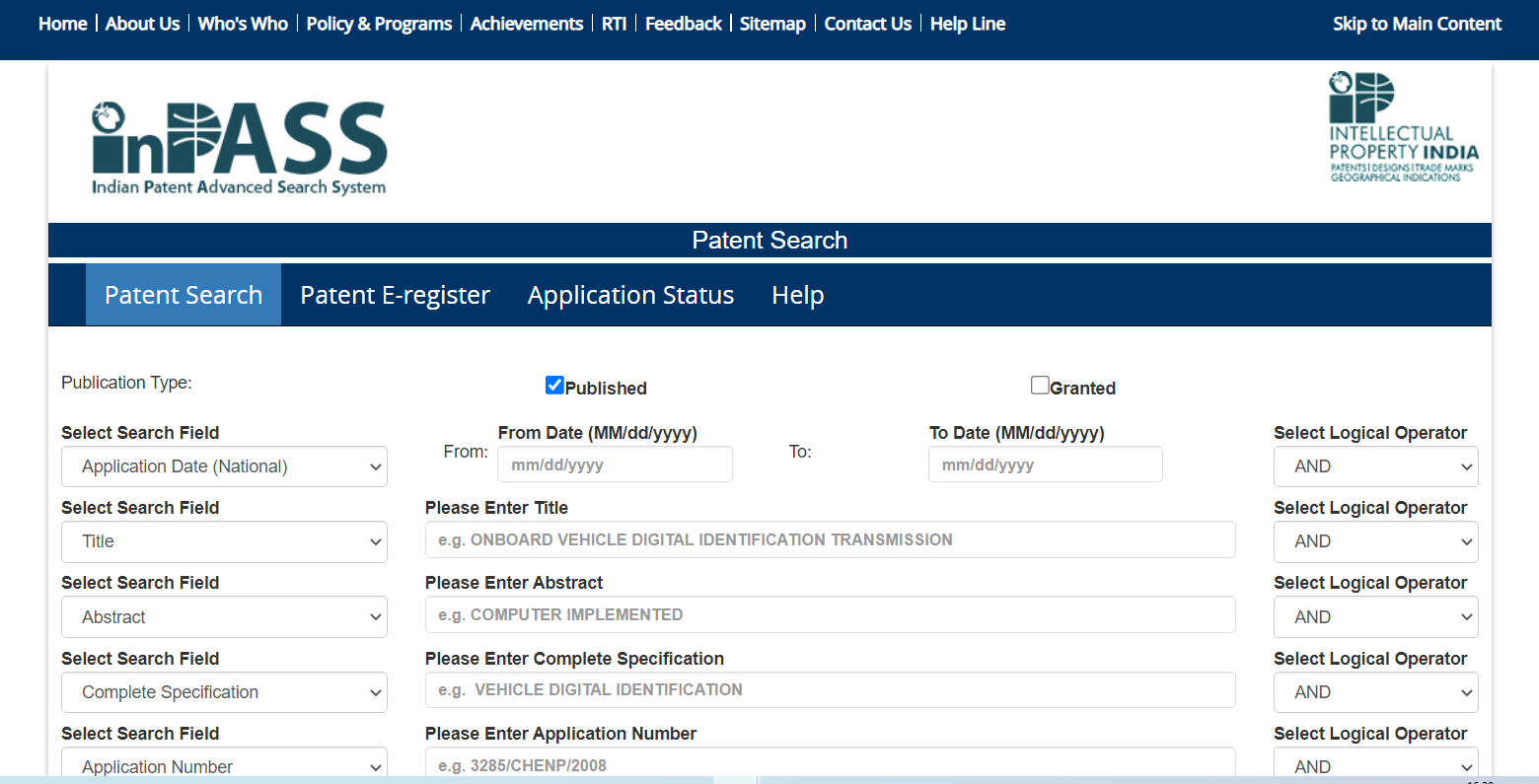The width and height of the screenshot is (1539, 784).
Task: Open the Sitemap link
Action: coord(772,24)
